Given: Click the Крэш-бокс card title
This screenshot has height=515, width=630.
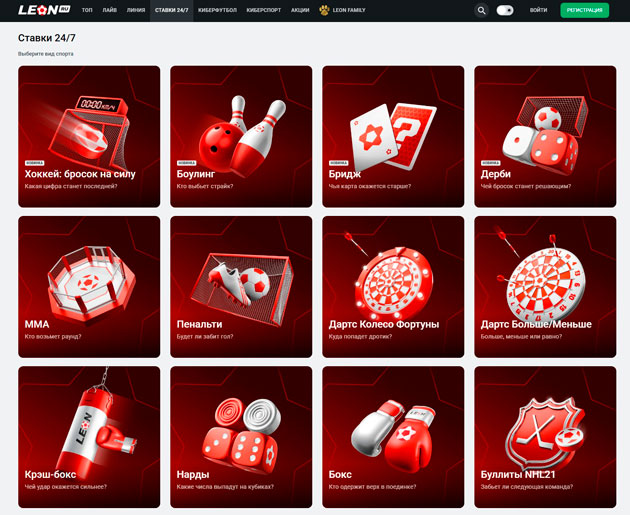Looking at the screenshot, I should [50, 474].
